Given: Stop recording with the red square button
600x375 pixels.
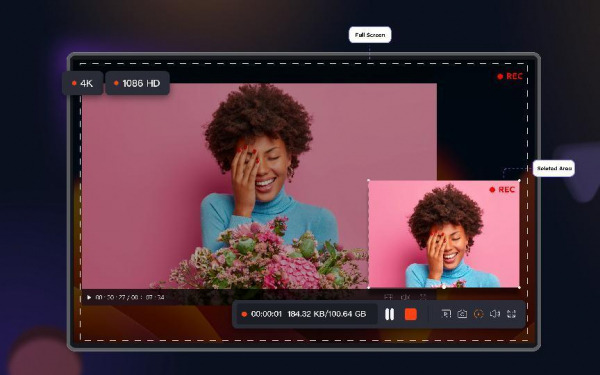Looking at the screenshot, I should point(411,314).
